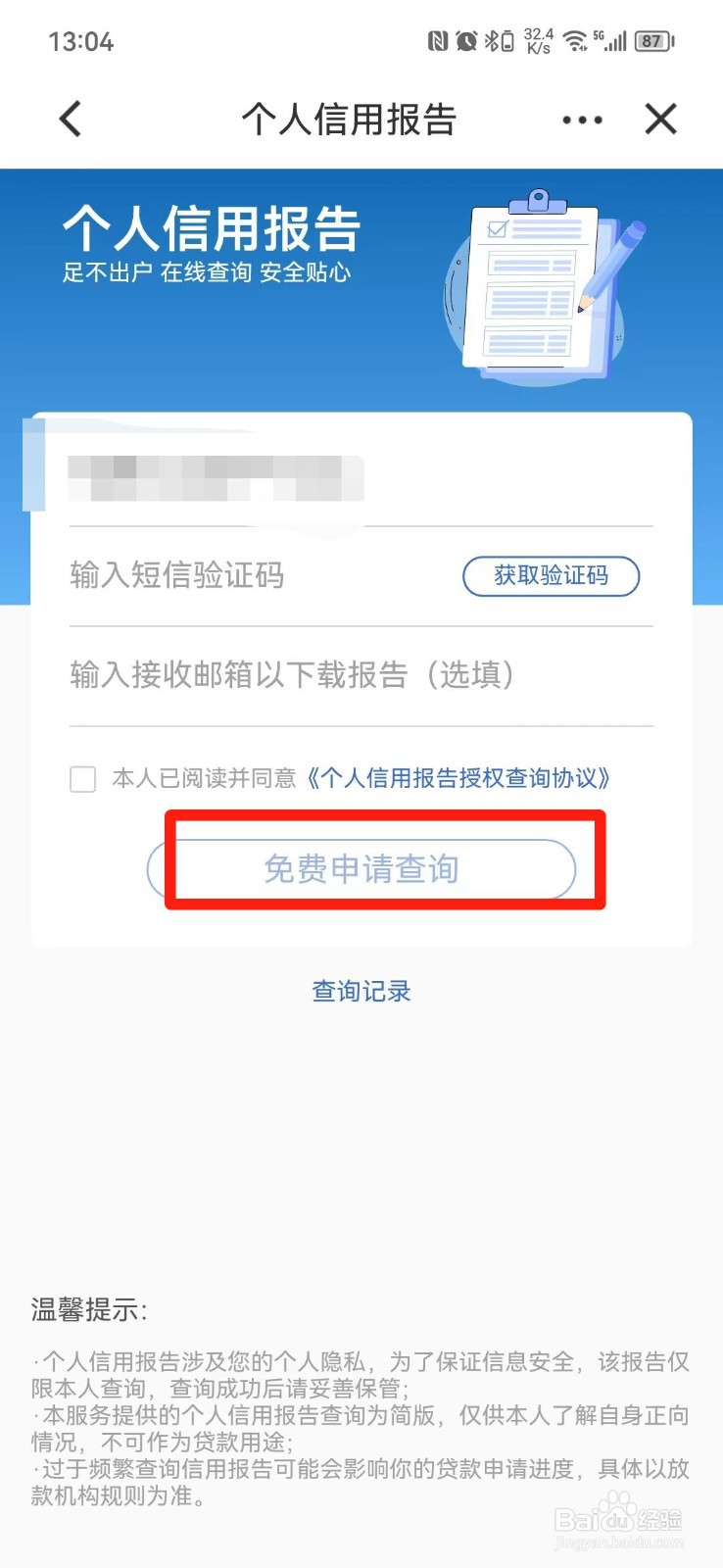The height and width of the screenshot is (1568, 723).
Task: Tap the 温馨提示 notice heading
Action: [x=89, y=1309]
